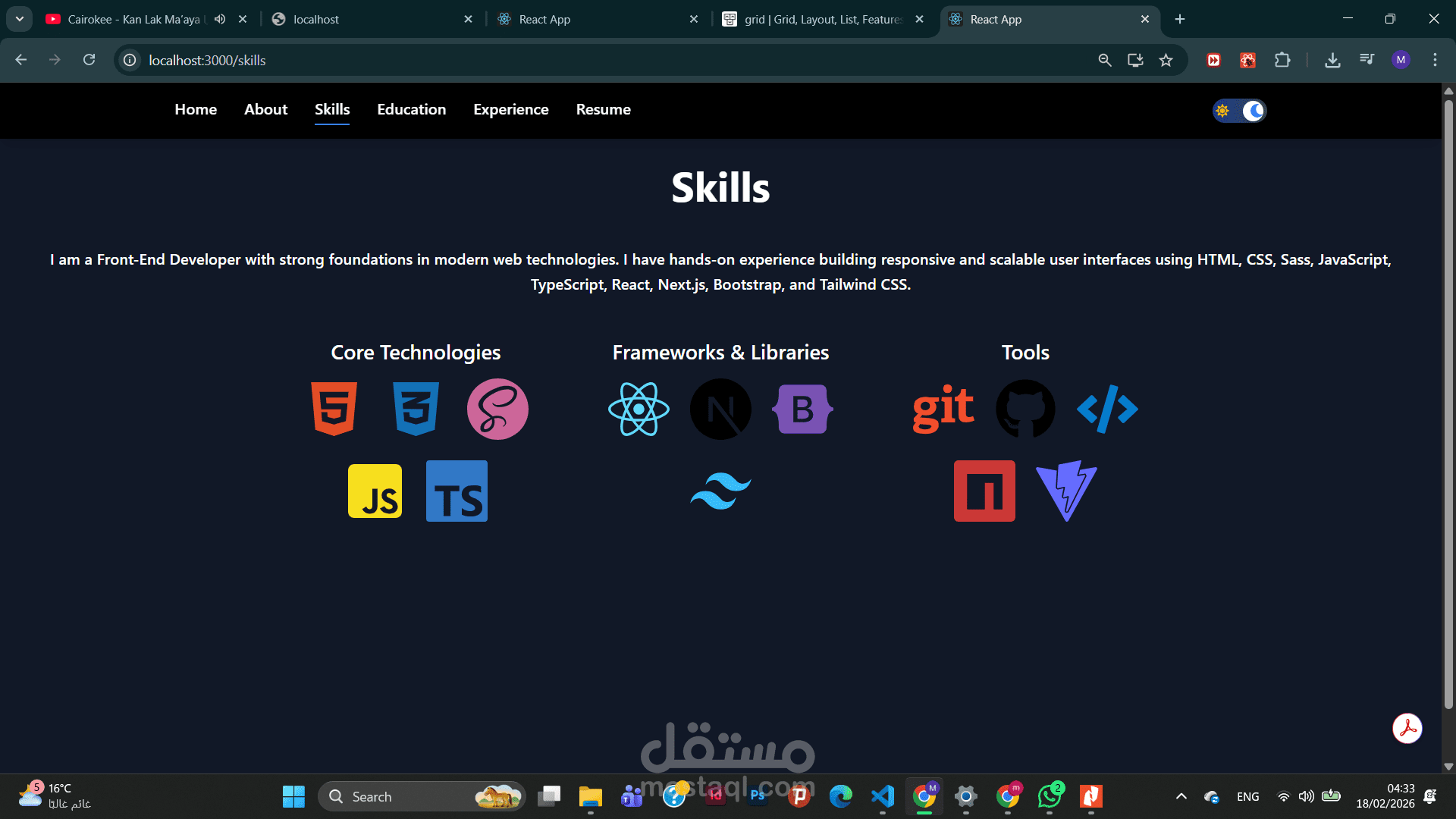This screenshot has height=819, width=1456.
Task: Mute the Cairokee tab audio
Action: point(220,19)
